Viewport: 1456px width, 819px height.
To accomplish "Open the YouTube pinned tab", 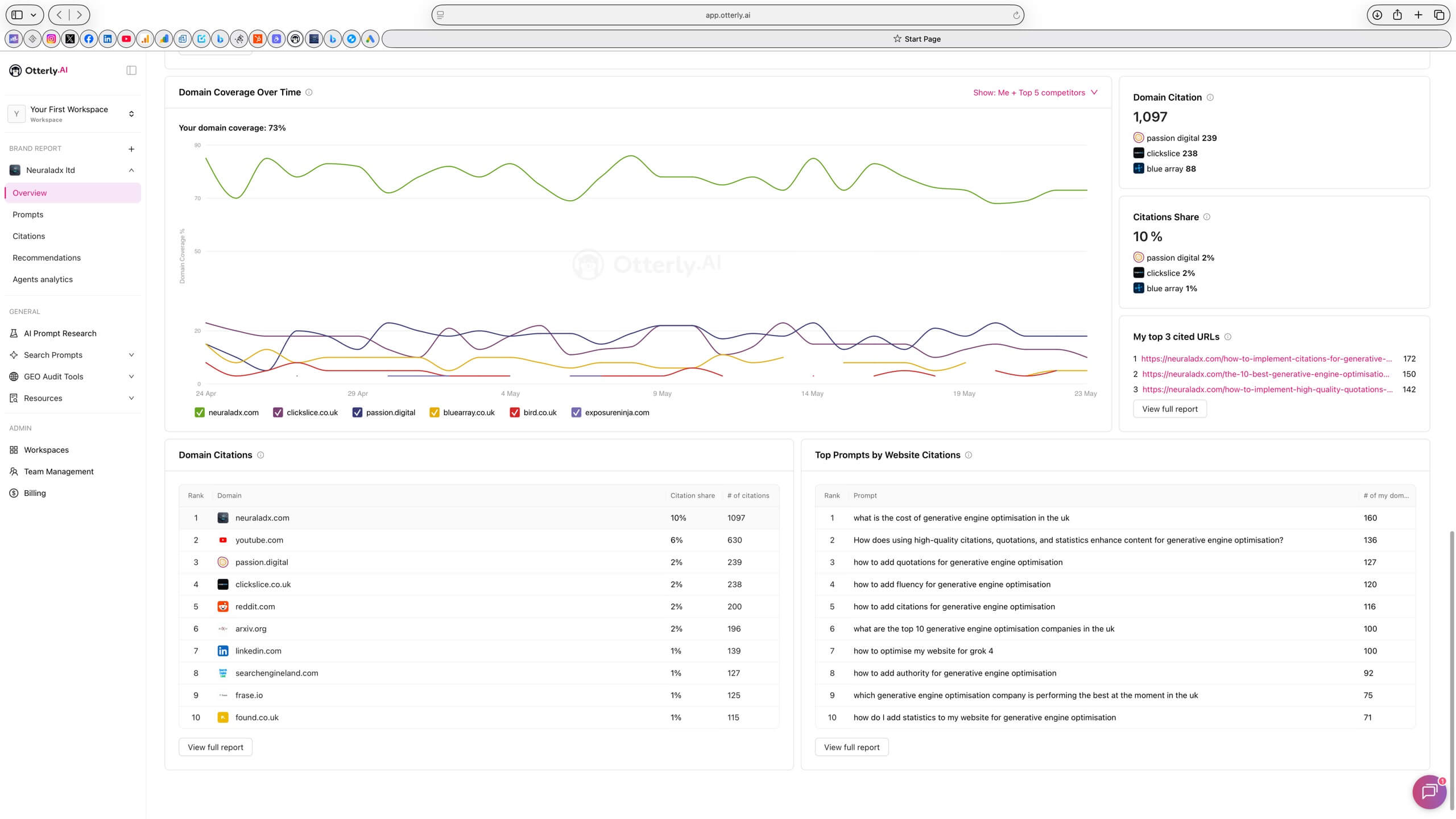I will pyautogui.click(x=126, y=39).
